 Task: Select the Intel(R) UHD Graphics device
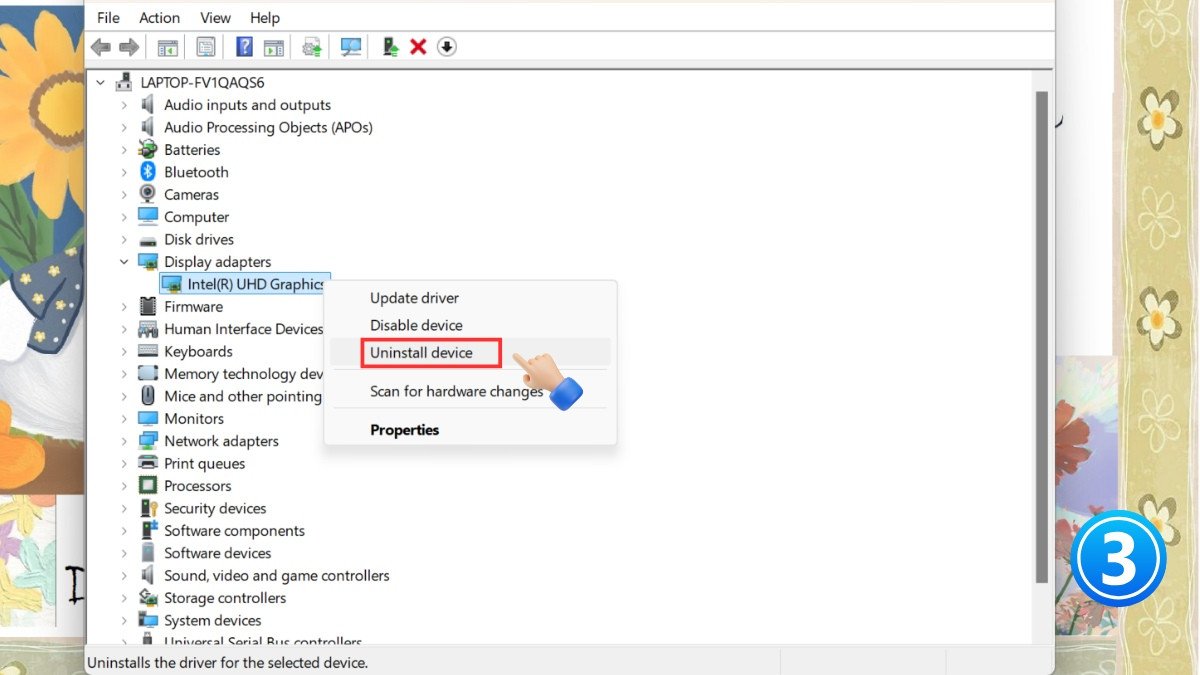[256, 284]
